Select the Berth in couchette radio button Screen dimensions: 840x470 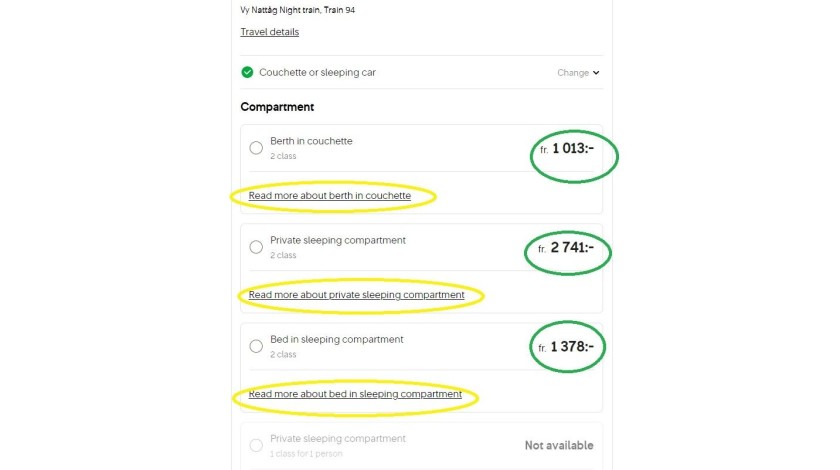click(x=256, y=148)
